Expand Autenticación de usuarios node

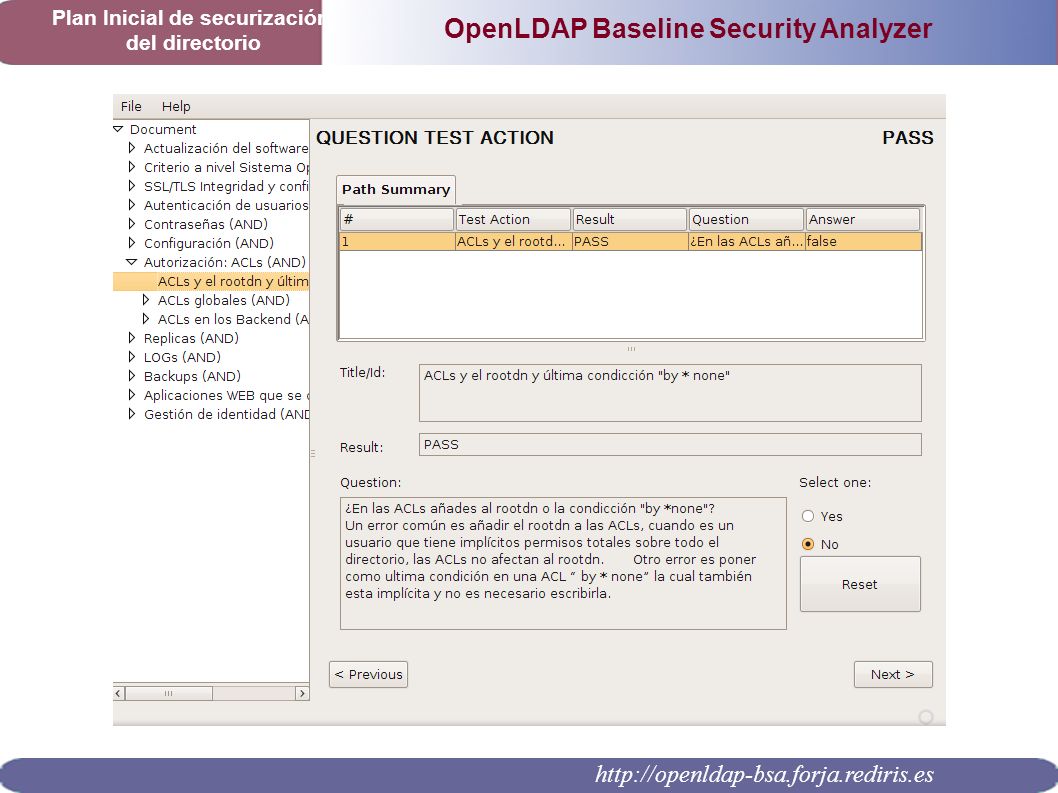click(x=132, y=204)
